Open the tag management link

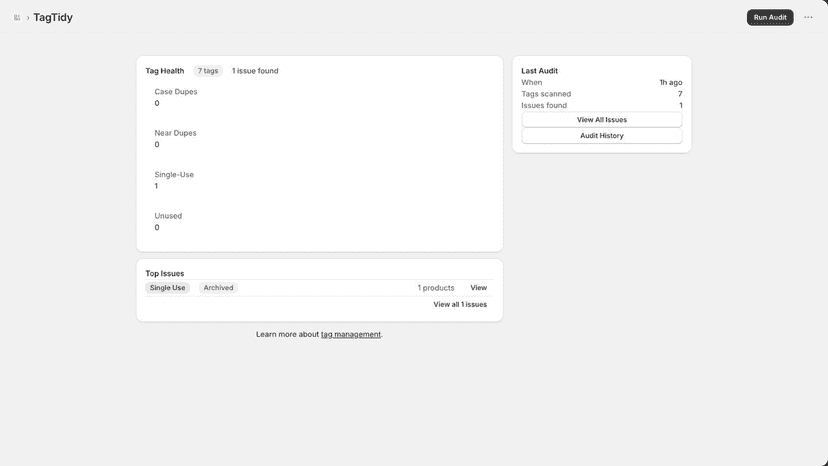(351, 334)
